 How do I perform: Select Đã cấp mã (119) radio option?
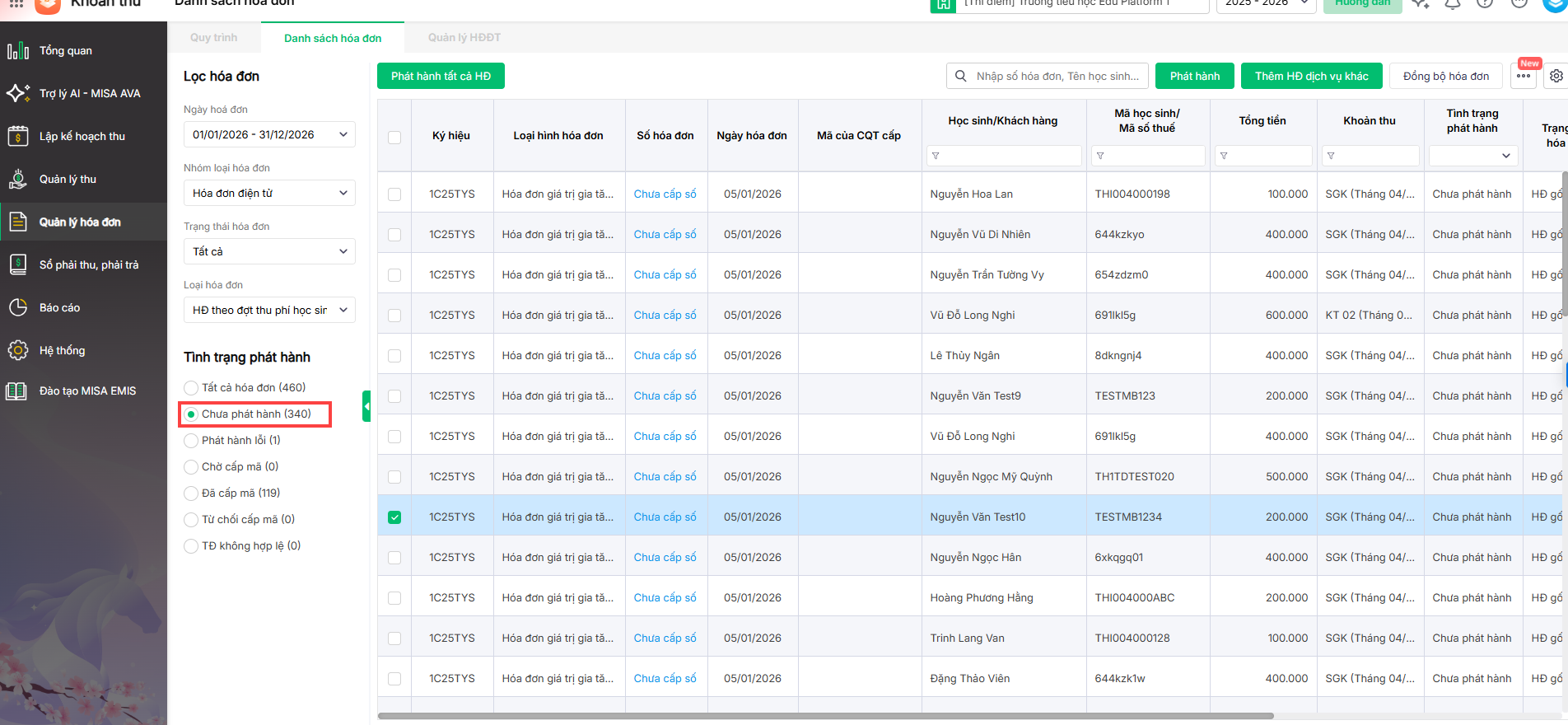click(191, 493)
